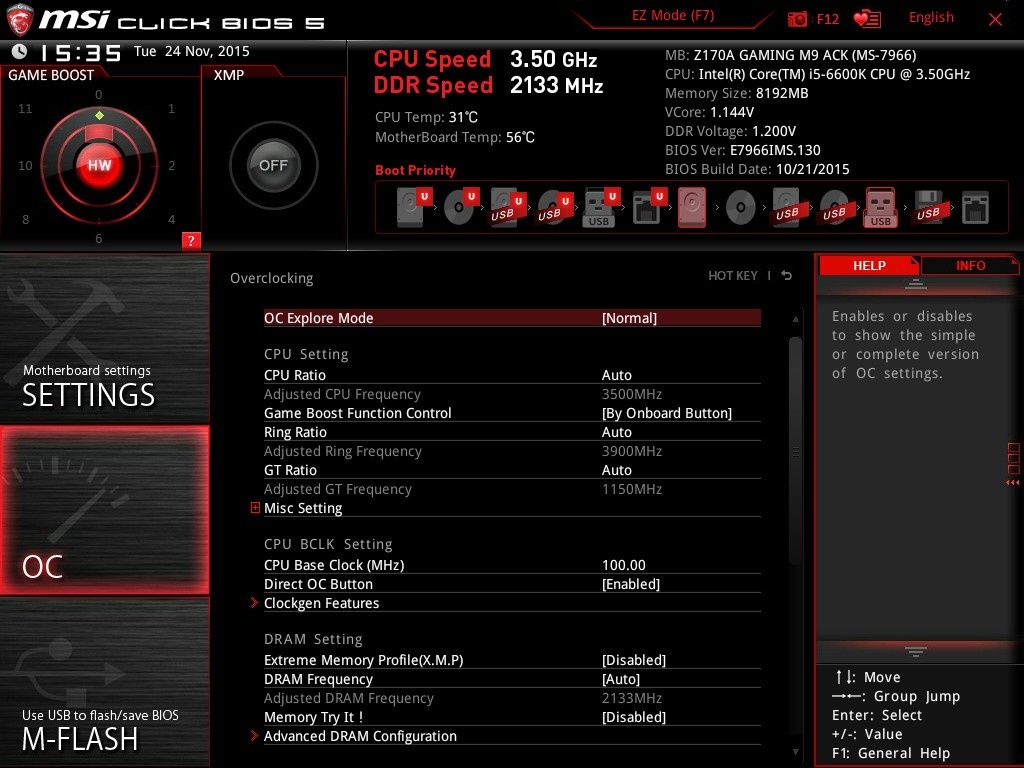Toggle Memory Try It Disabled value
Screen dimensions: 1024x768
[633, 716]
